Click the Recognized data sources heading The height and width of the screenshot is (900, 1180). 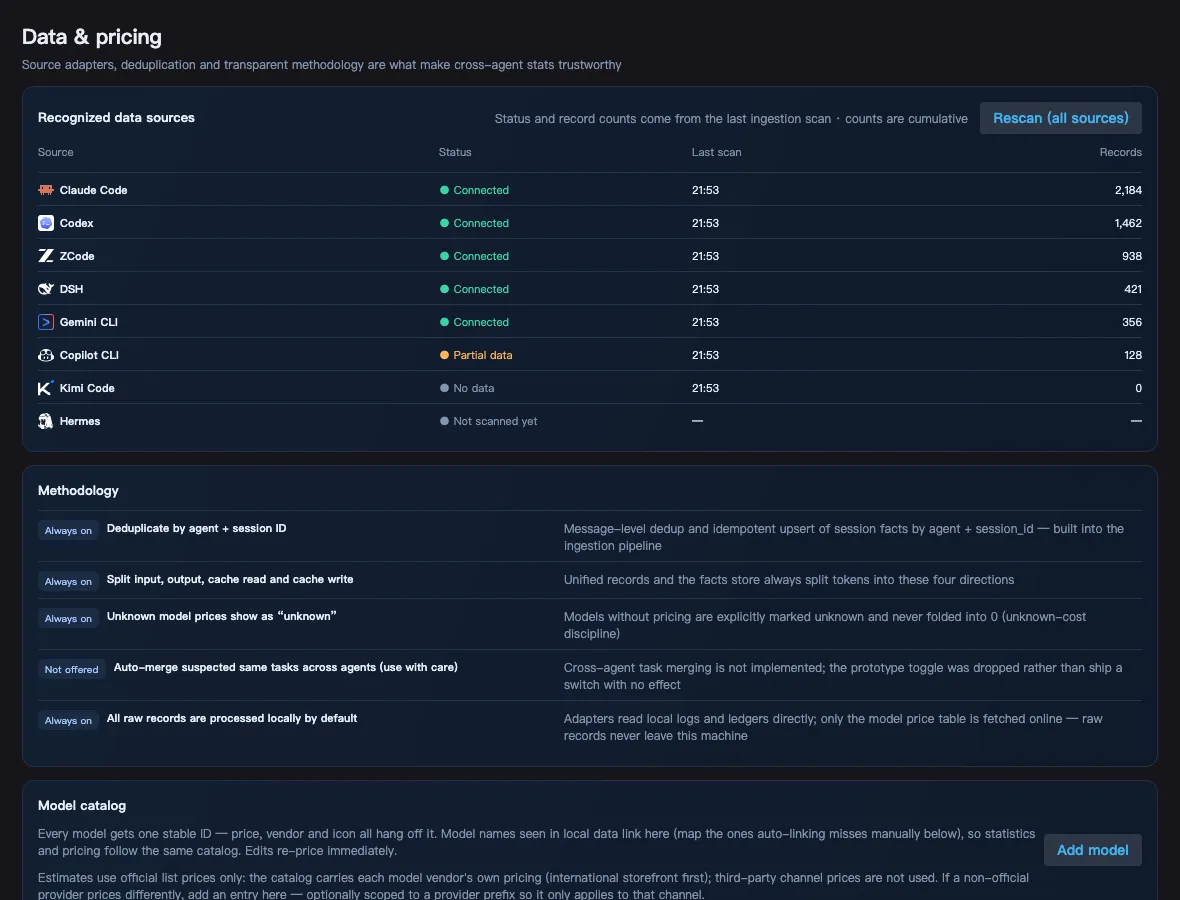(116, 117)
